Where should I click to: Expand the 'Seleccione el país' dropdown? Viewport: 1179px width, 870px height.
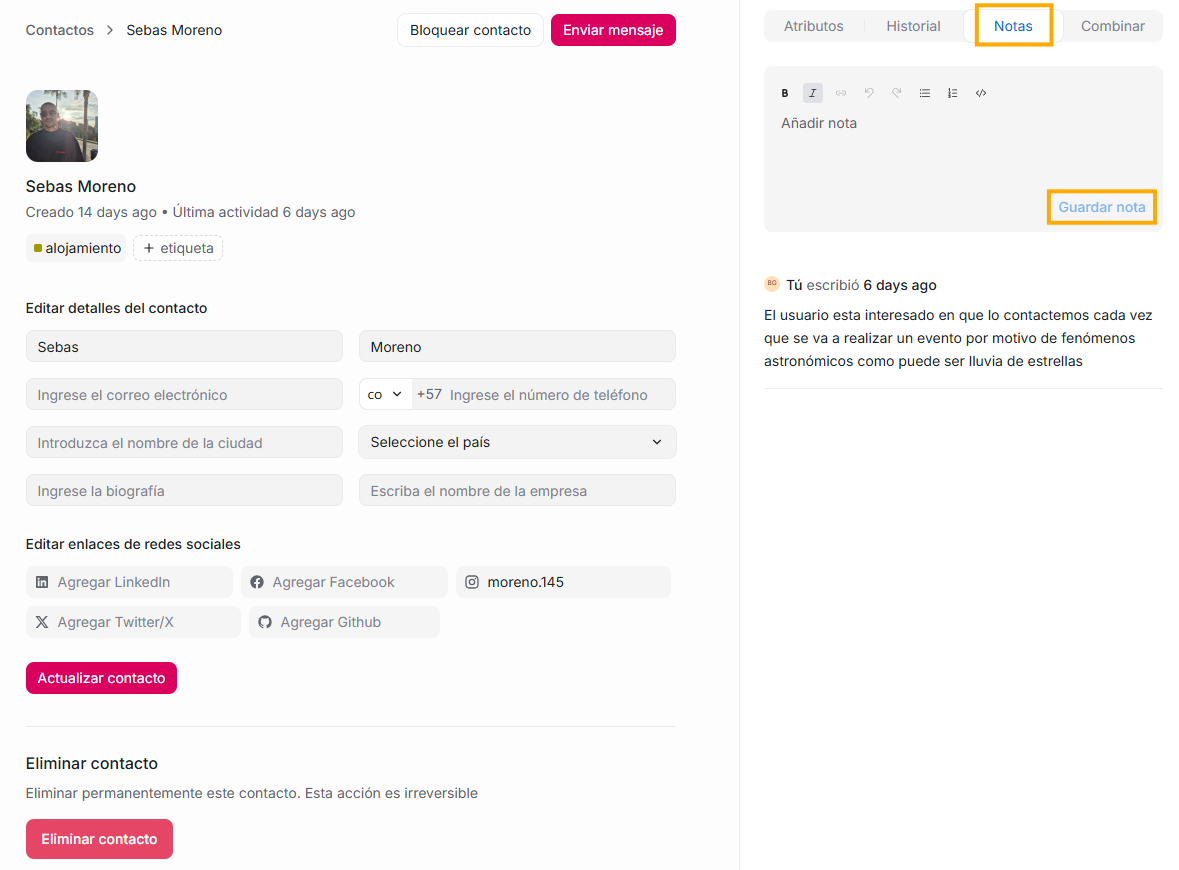(x=516, y=442)
